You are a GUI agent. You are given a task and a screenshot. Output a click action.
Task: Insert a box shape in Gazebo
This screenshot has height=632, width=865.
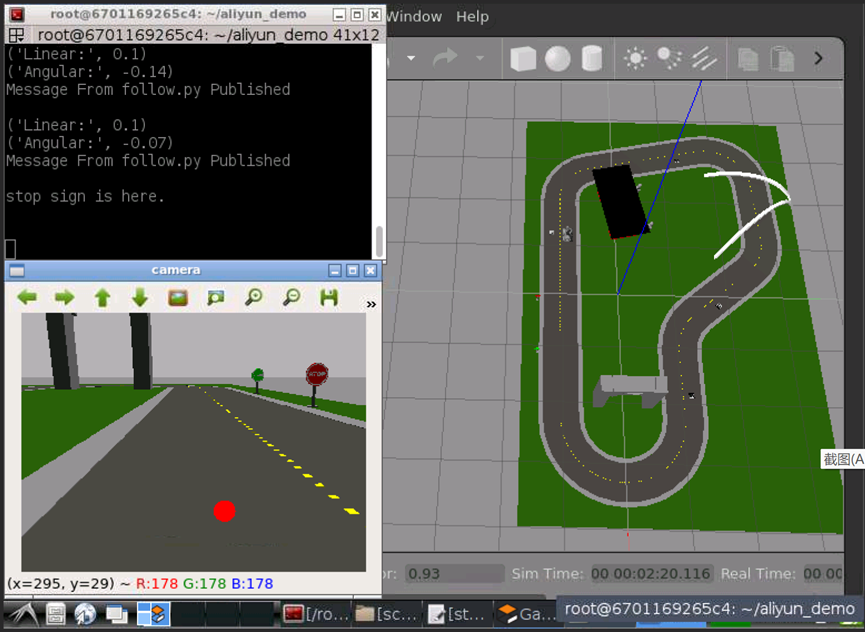523,58
